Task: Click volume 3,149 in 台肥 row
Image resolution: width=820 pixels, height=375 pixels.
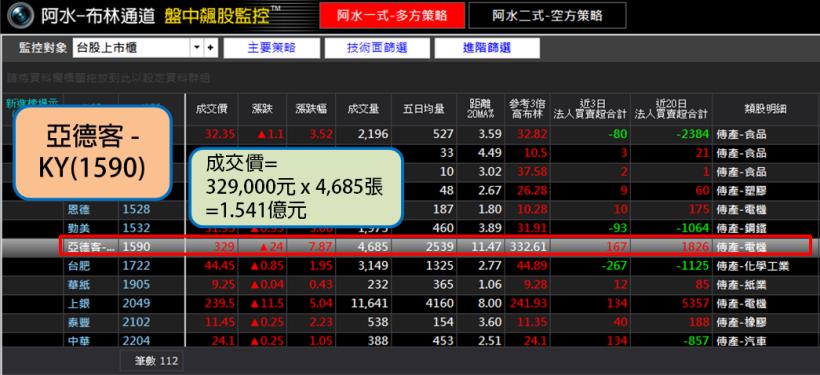Action: coord(372,266)
